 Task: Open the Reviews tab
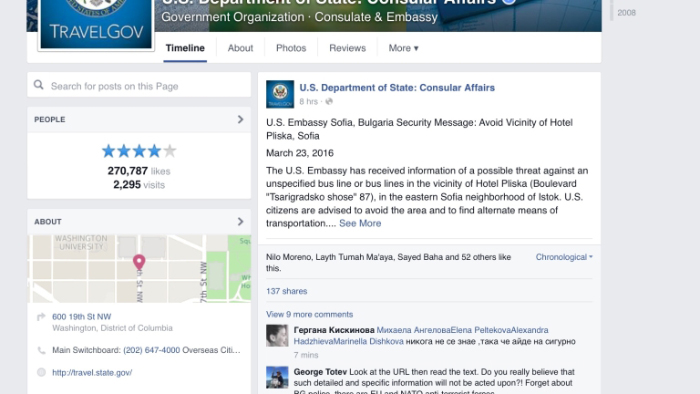(347, 48)
